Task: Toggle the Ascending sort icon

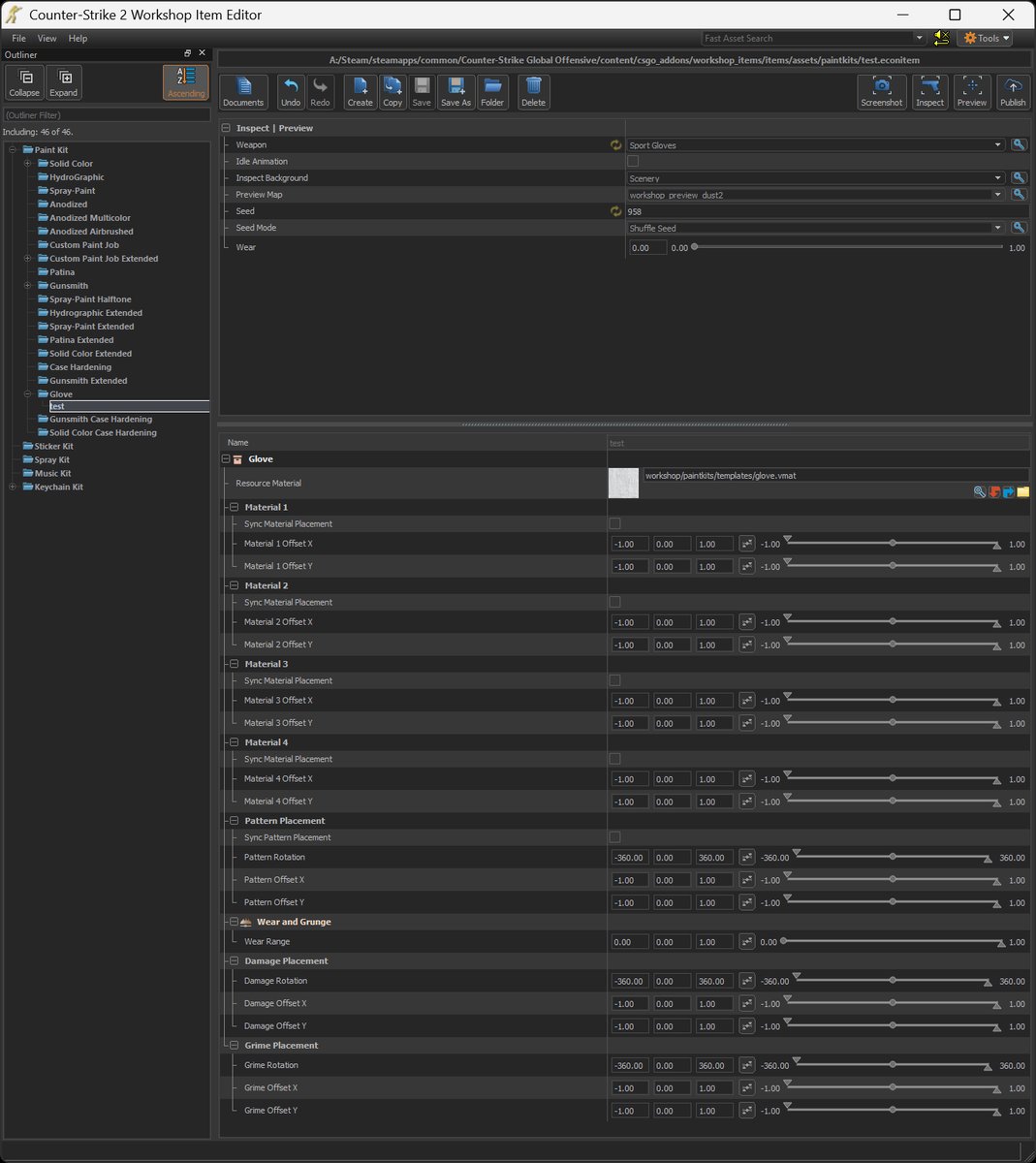Action: [186, 82]
